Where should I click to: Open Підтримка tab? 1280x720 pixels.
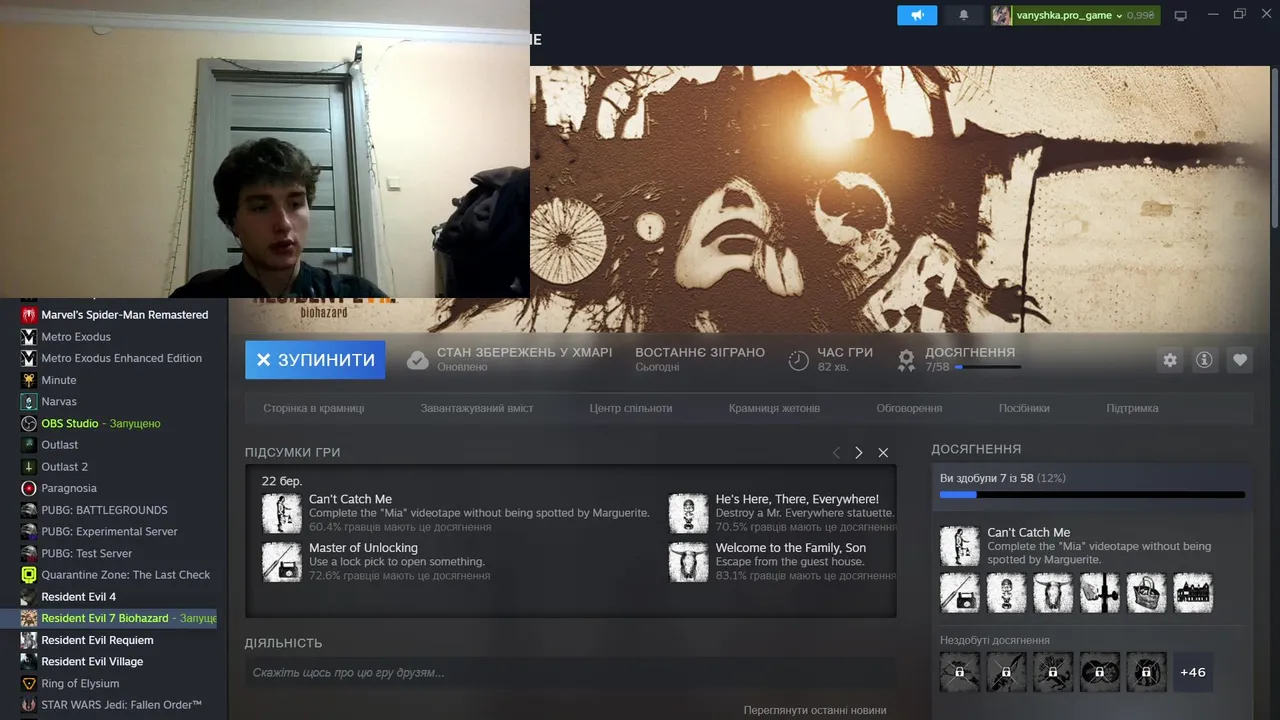click(1132, 408)
